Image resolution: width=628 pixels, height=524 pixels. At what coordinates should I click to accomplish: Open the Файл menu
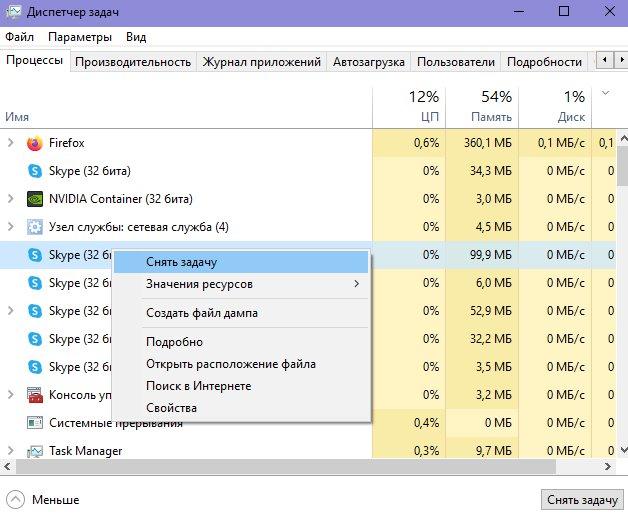[19, 37]
